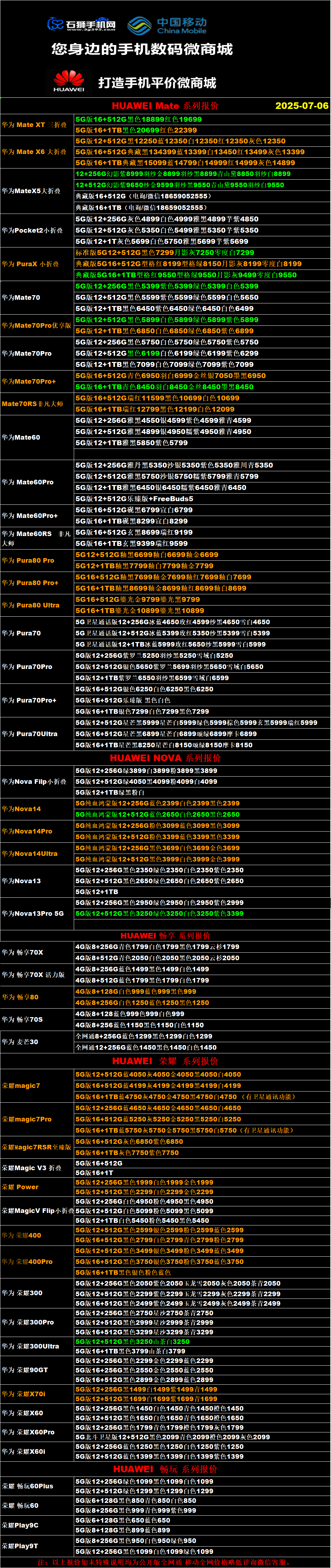The image size is (331, 1568).
Task: Select the 华为MateX5 大折叠 model cell
Action: coord(37,191)
